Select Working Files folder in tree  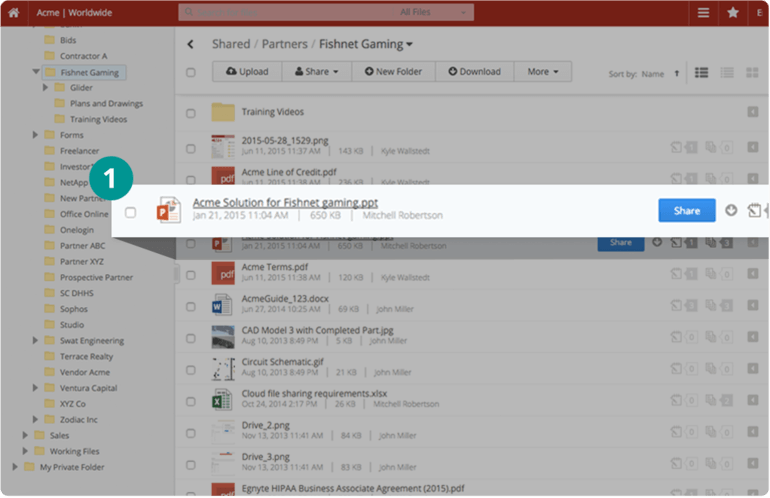point(74,451)
